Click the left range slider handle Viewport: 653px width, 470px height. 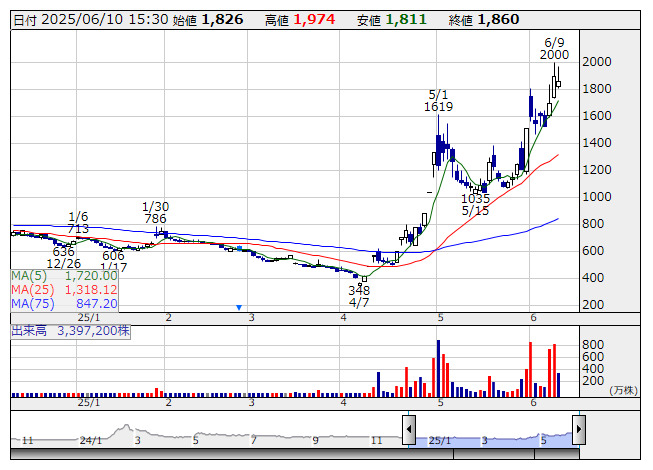[409, 430]
